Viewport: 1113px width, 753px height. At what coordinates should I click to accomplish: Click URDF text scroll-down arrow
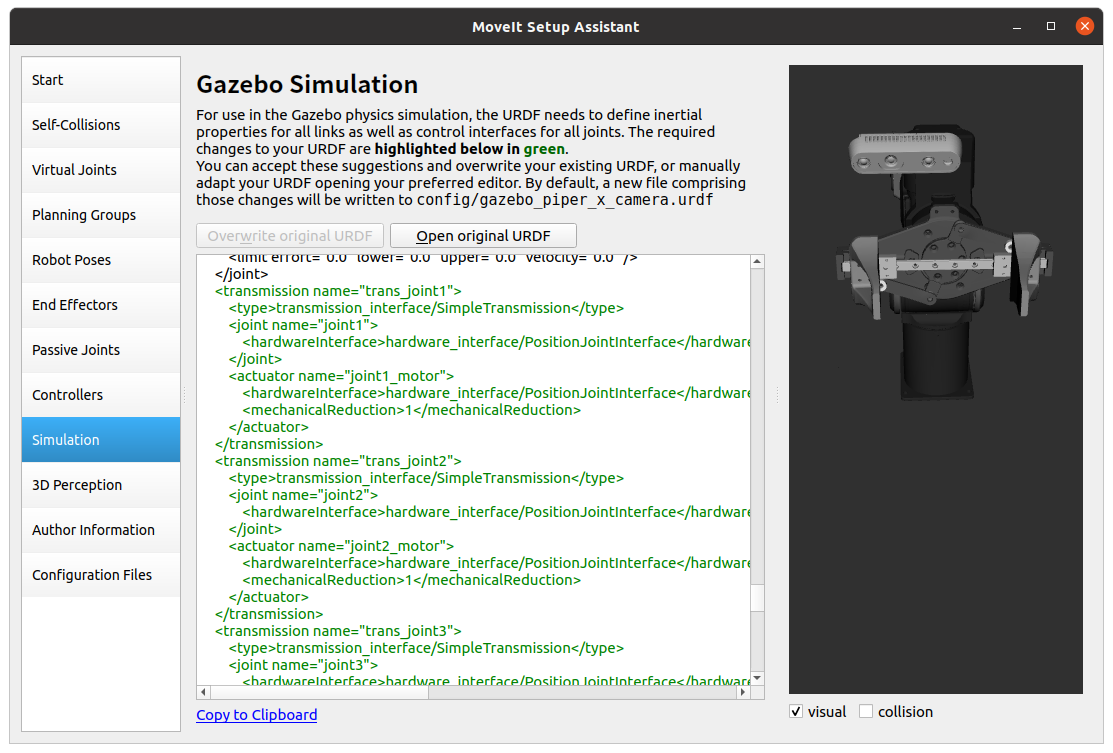[757, 678]
